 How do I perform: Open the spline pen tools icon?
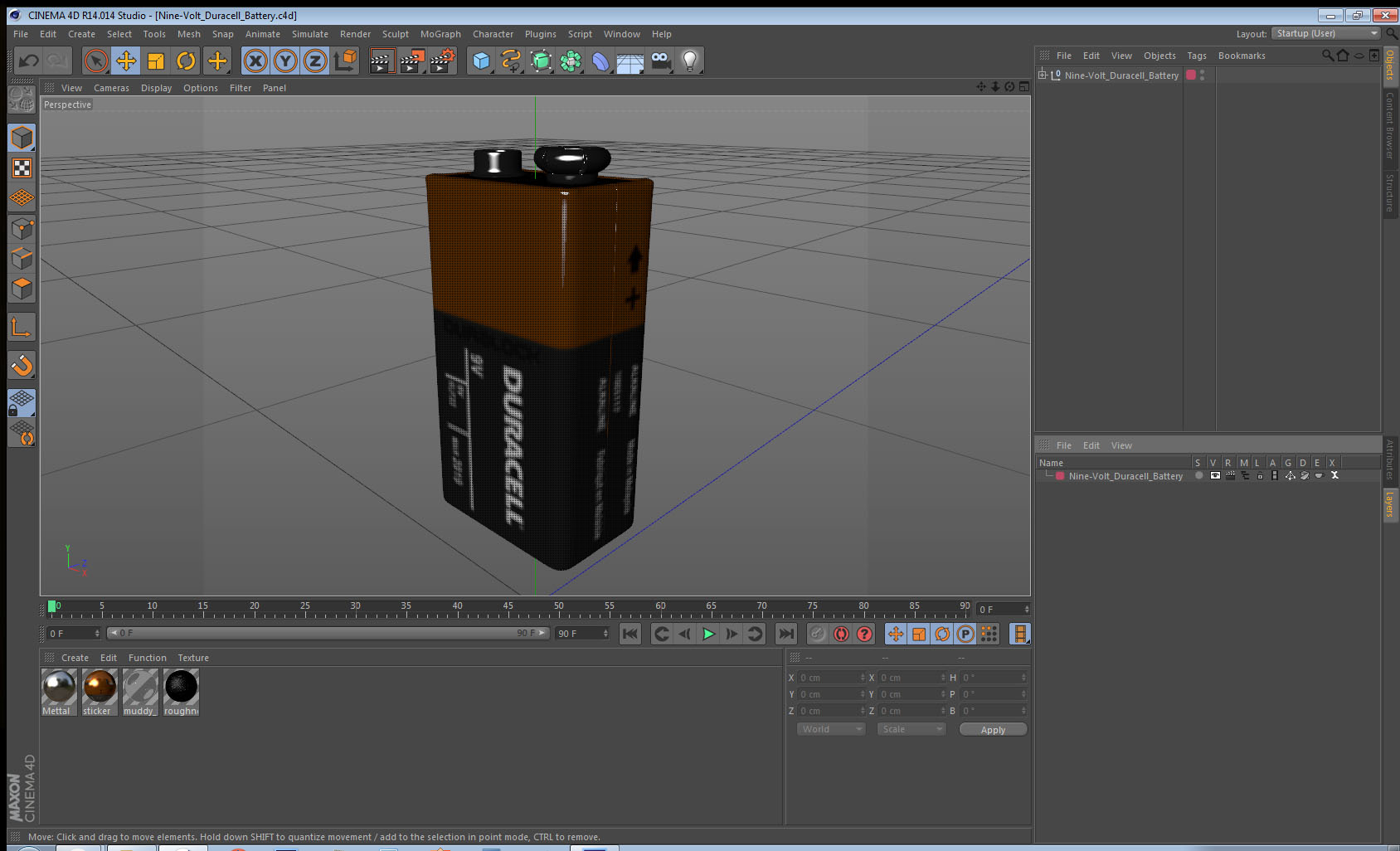coord(511,61)
